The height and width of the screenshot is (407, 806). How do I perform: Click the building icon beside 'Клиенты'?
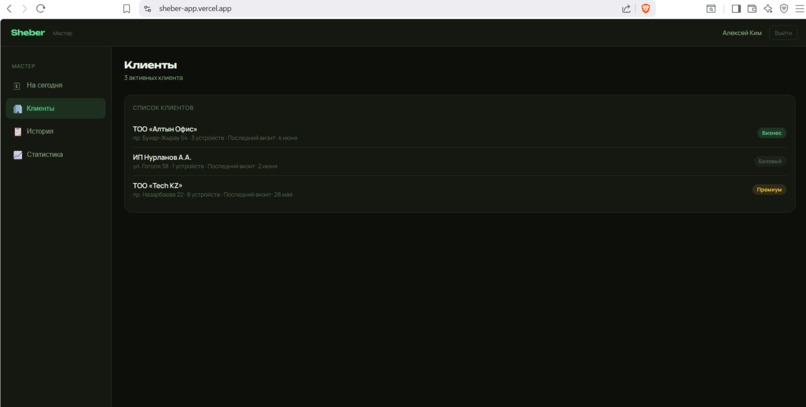click(x=17, y=109)
